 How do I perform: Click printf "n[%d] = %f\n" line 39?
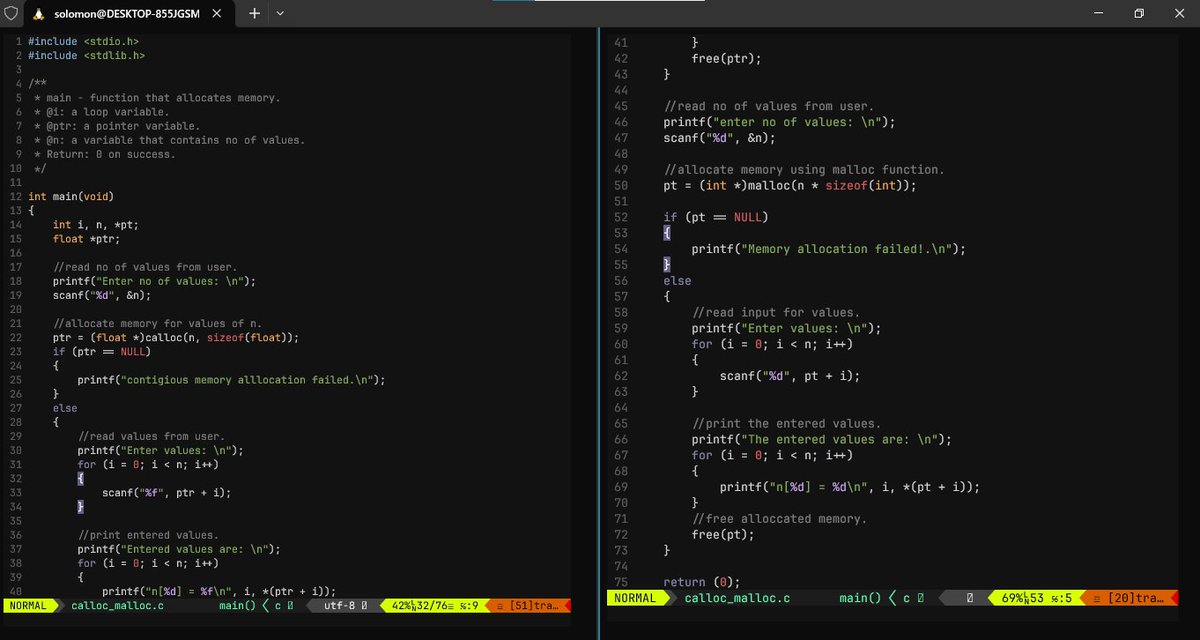[219, 591]
